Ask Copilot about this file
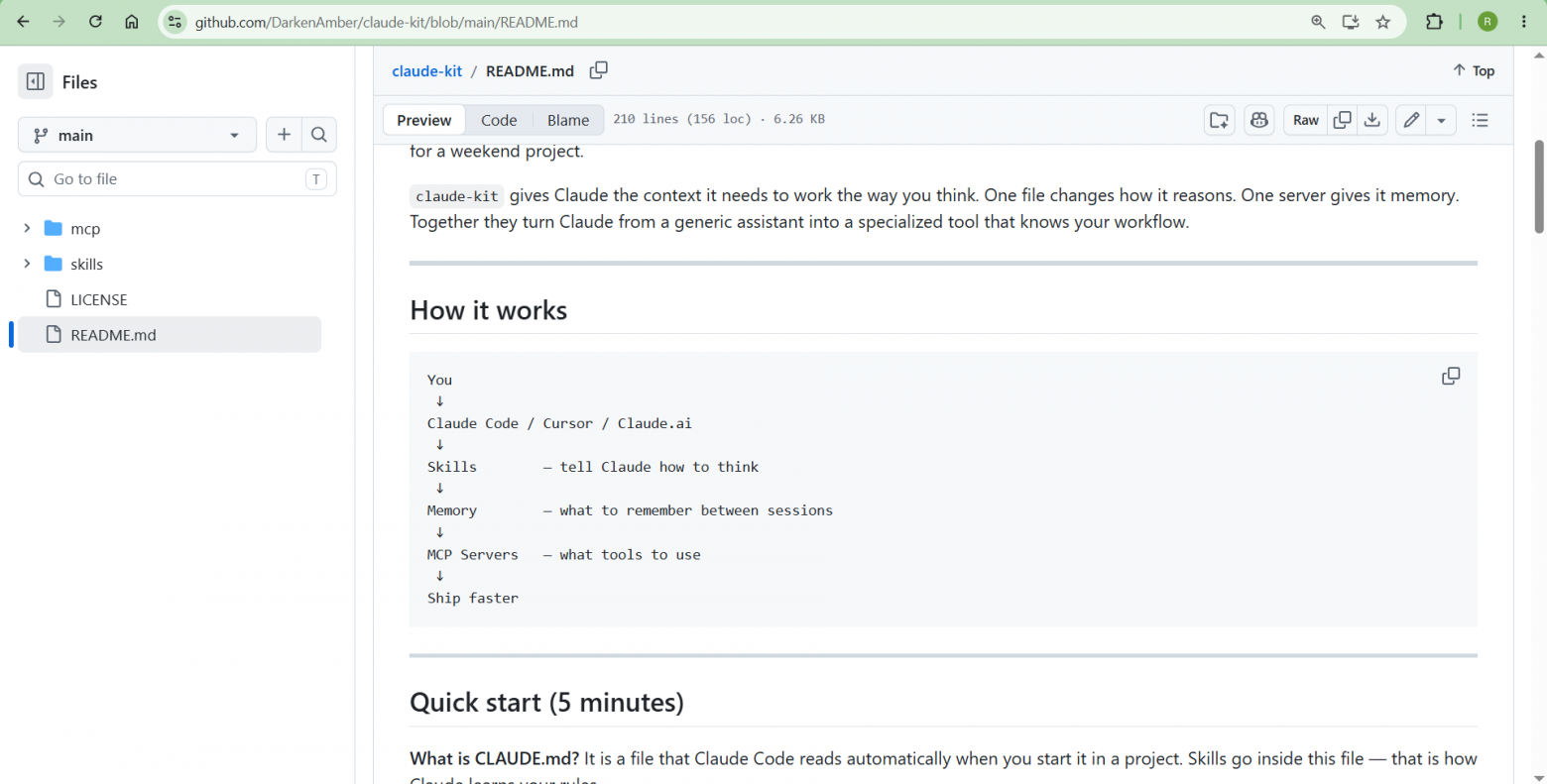 pyautogui.click(x=1259, y=120)
